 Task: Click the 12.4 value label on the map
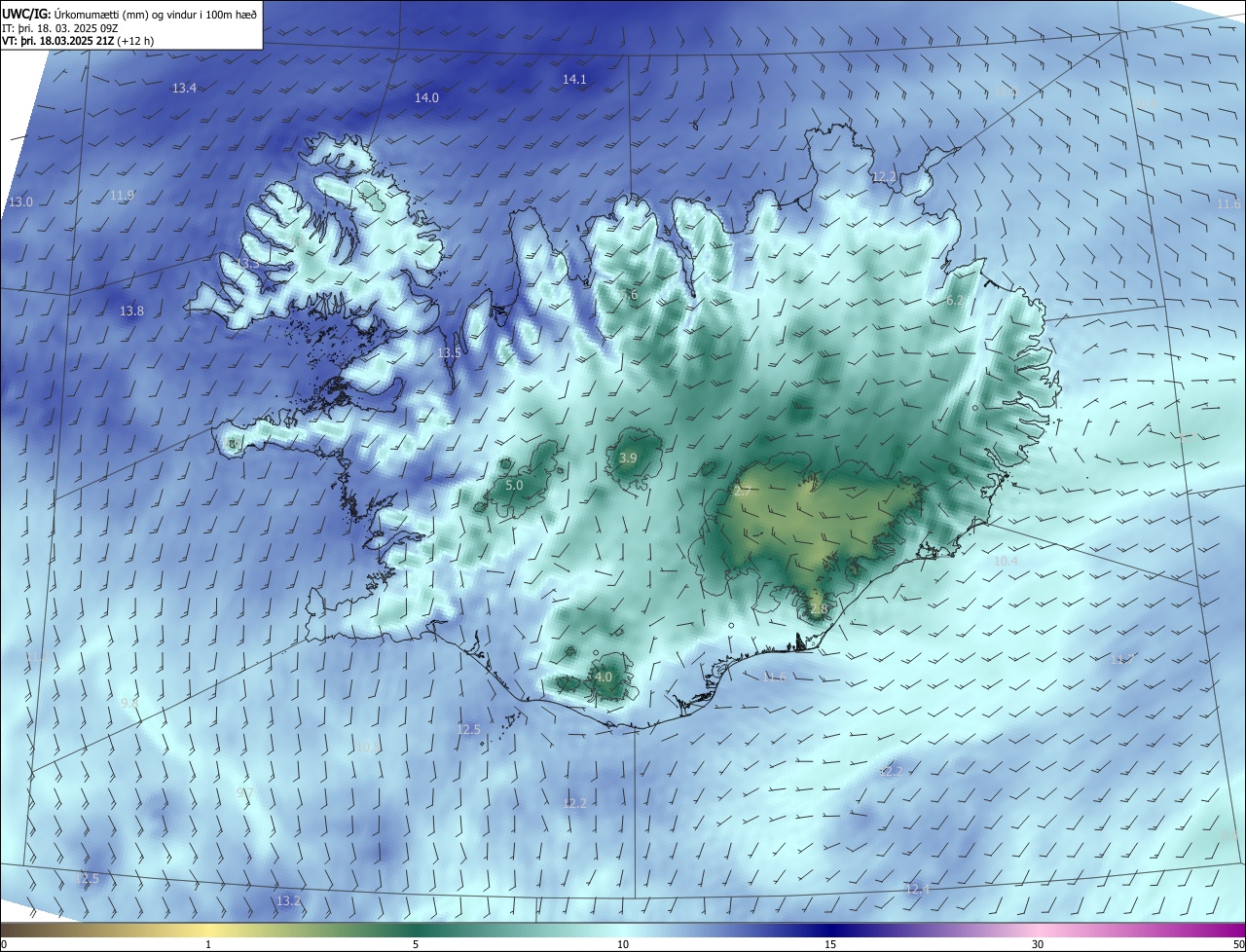tap(917, 890)
